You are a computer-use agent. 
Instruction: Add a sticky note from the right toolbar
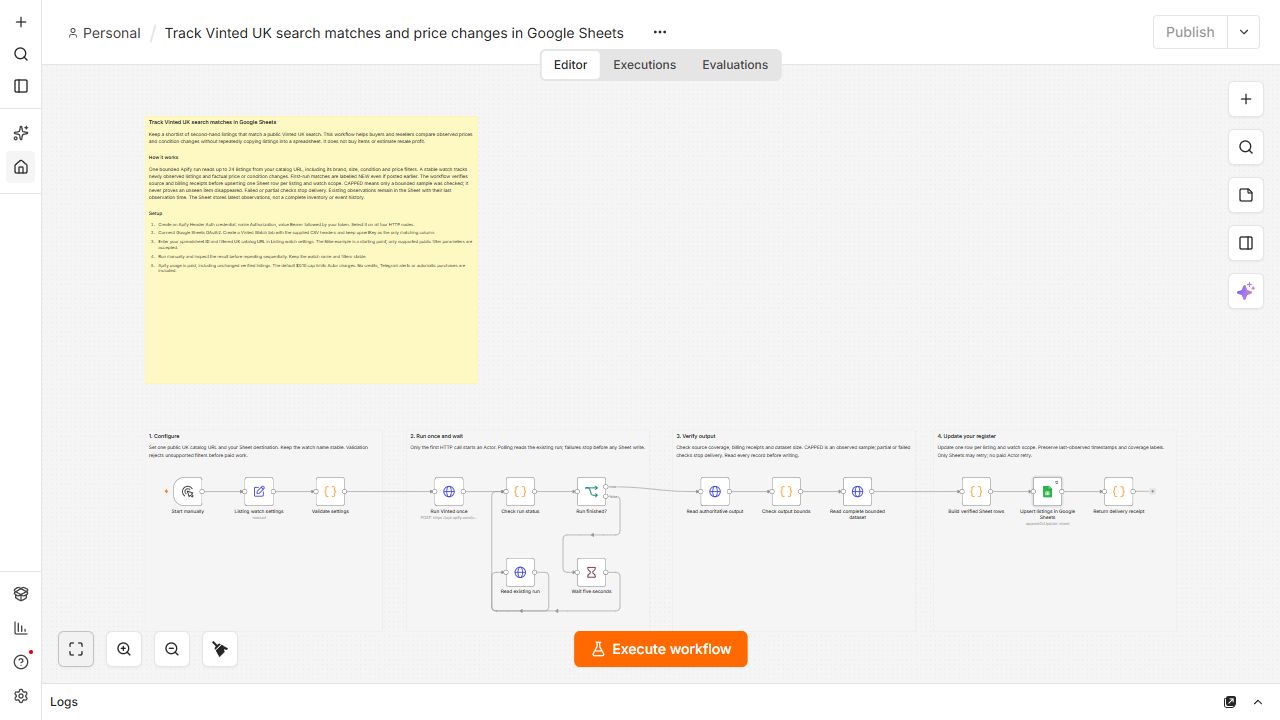coord(1246,195)
